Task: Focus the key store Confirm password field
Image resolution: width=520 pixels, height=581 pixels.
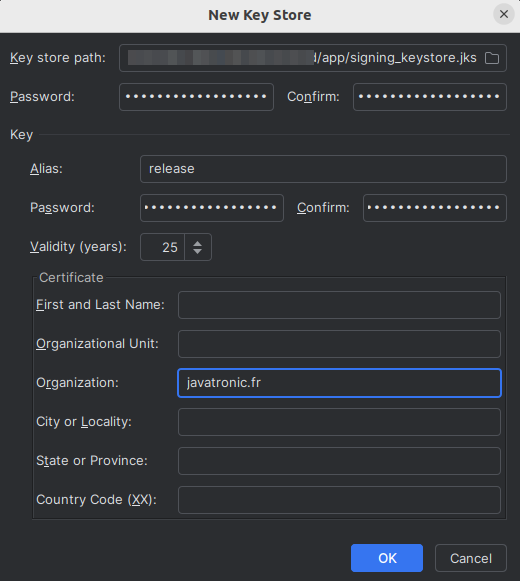Action: 430,97
